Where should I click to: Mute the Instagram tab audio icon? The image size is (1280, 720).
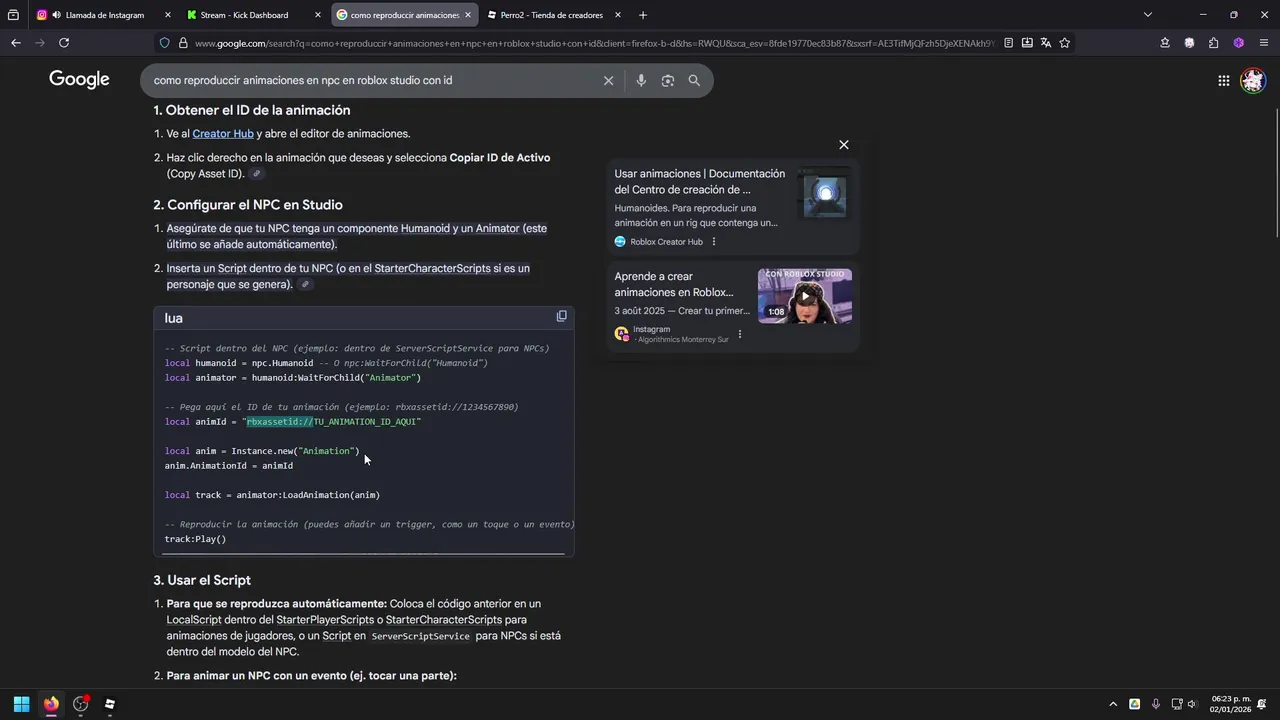(x=56, y=15)
